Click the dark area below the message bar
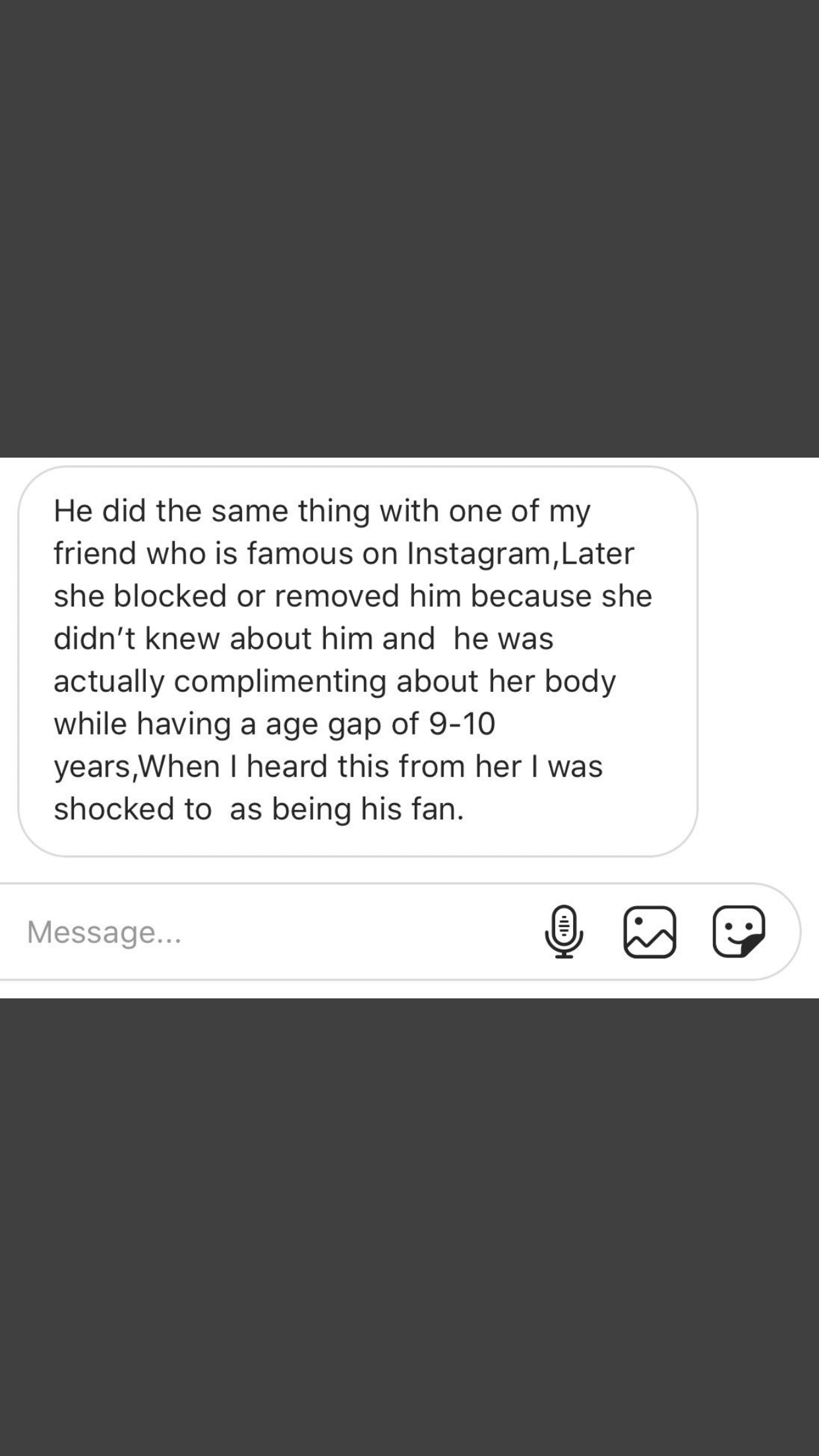 point(409,1227)
